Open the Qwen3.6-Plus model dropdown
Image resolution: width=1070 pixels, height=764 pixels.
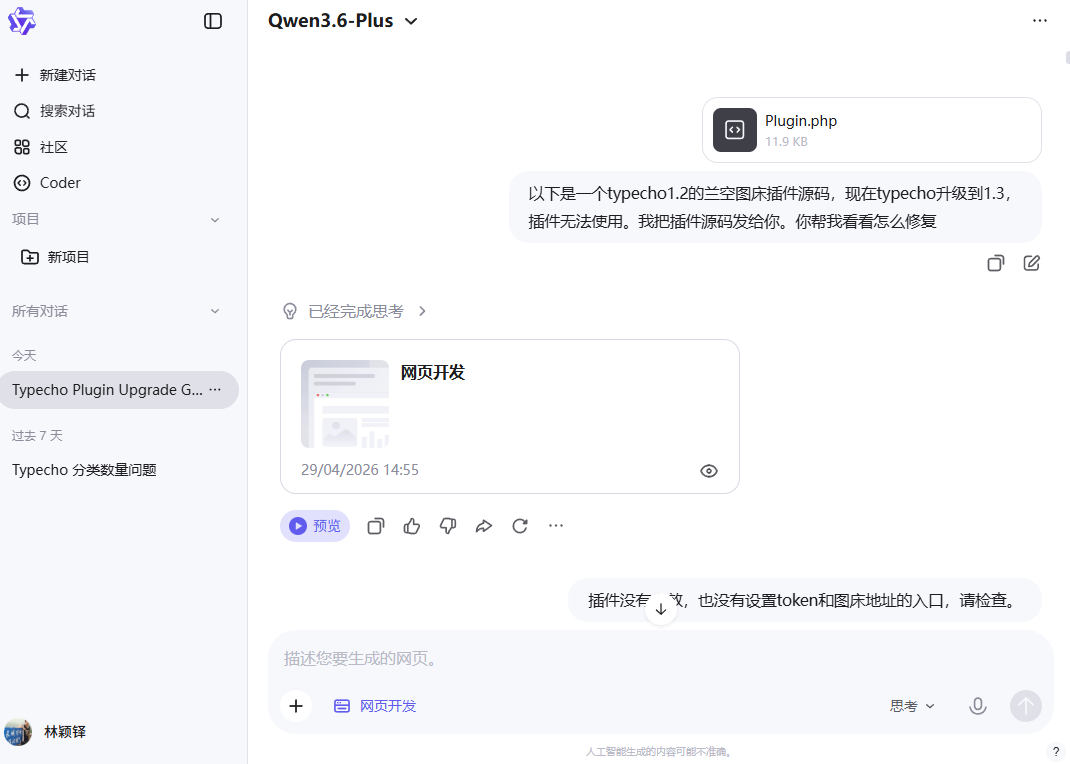pos(343,21)
